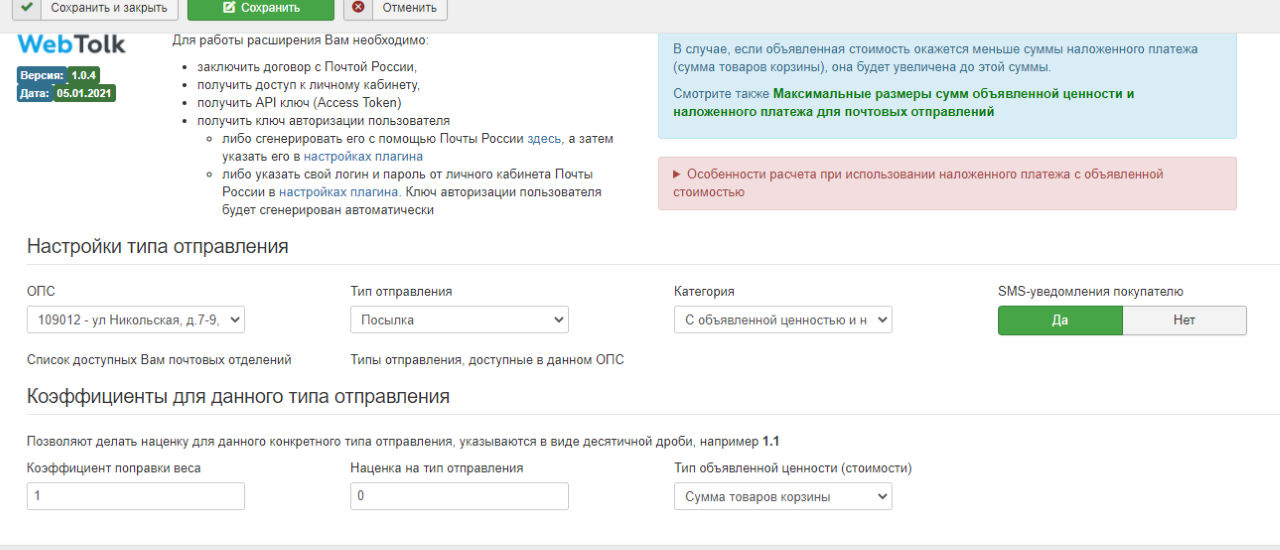Open the Тип отправления dropdown
The image size is (1280, 550).
click(459, 320)
